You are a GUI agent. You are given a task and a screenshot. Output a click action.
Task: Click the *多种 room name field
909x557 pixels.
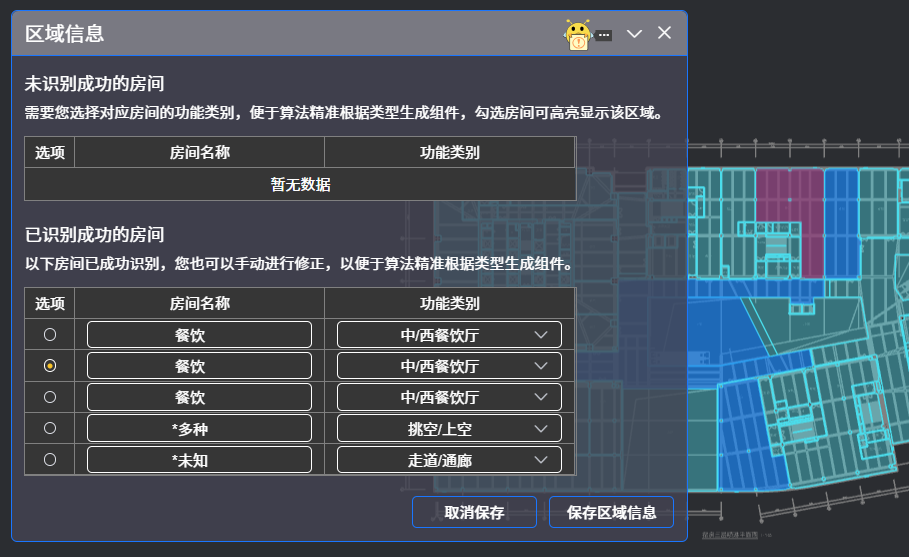click(x=199, y=428)
